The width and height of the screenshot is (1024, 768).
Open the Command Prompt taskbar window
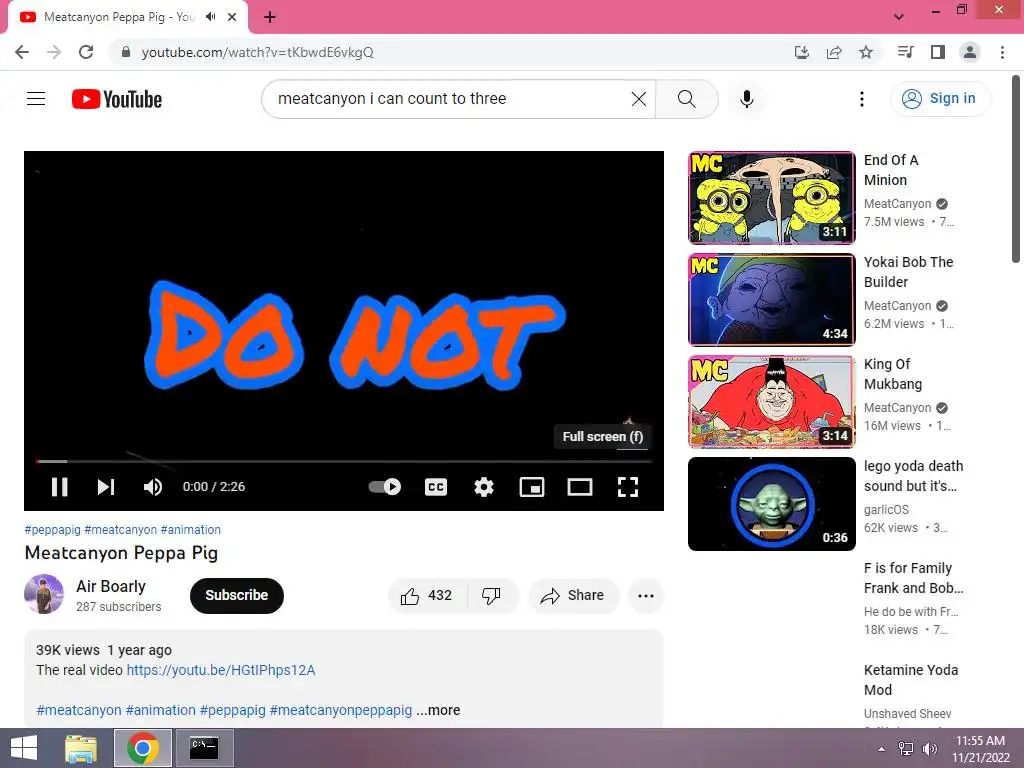click(x=204, y=748)
